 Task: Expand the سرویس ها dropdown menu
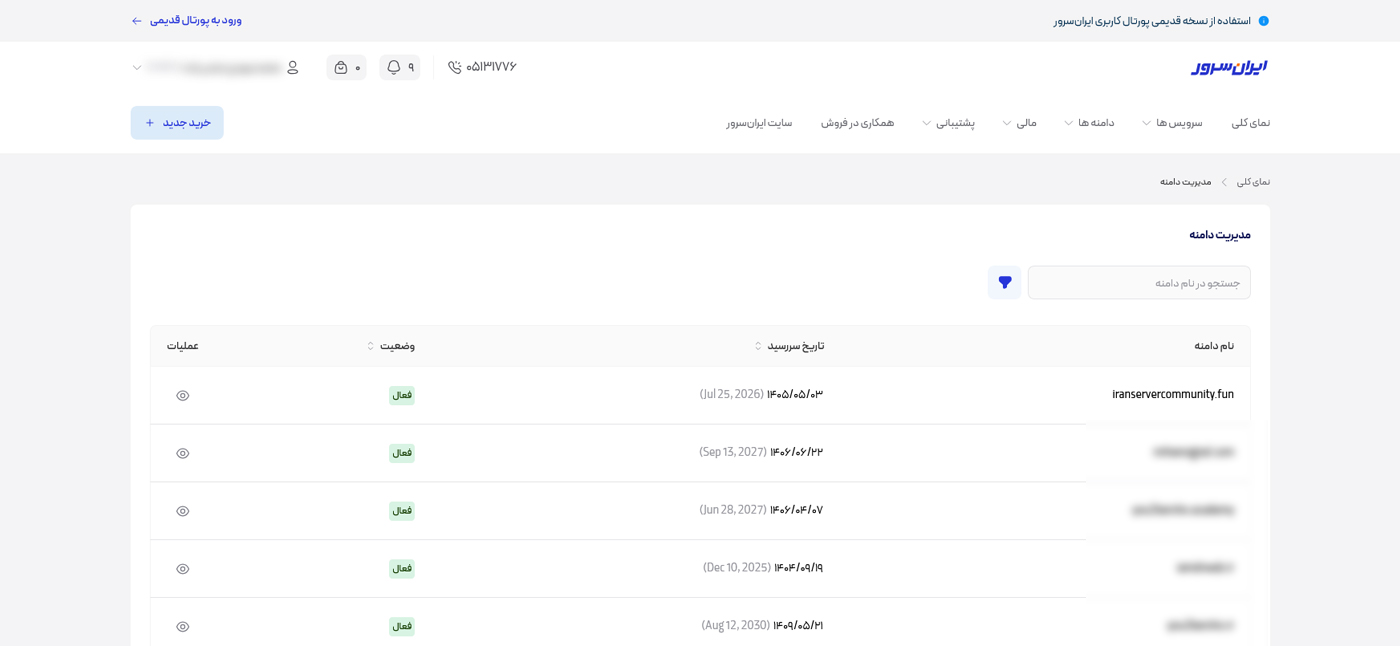[x=1171, y=123]
